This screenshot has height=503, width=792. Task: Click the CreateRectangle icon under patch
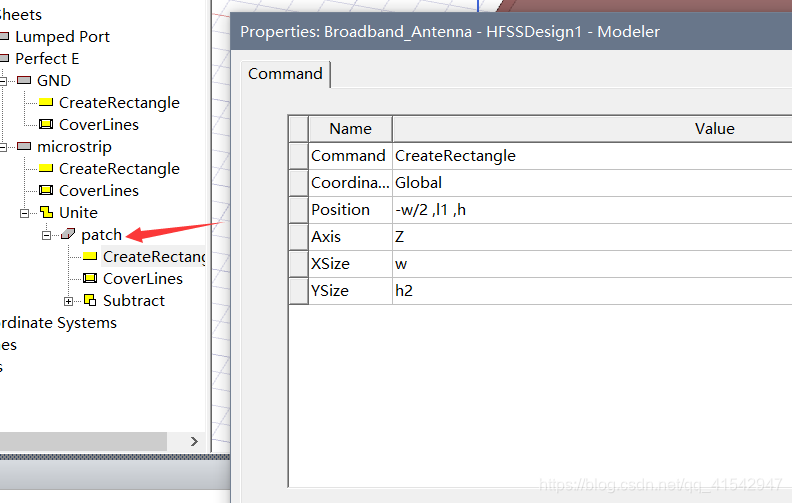(90, 257)
